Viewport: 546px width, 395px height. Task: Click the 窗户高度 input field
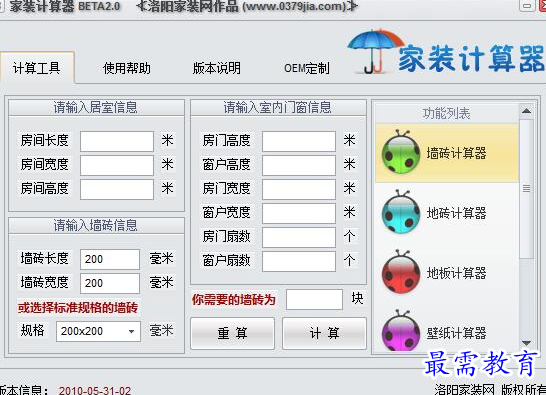coord(299,165)
